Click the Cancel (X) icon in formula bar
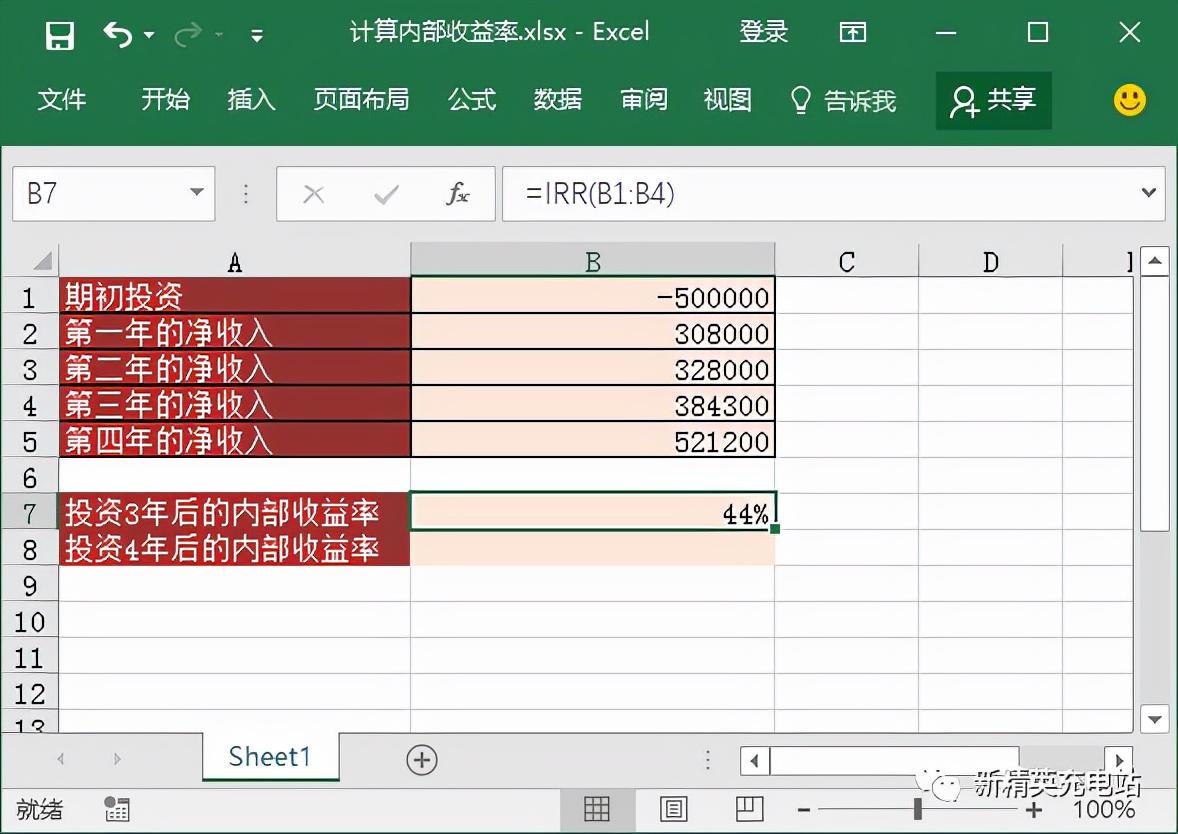This screenshot has height=834, width=1178. (313, 194)
